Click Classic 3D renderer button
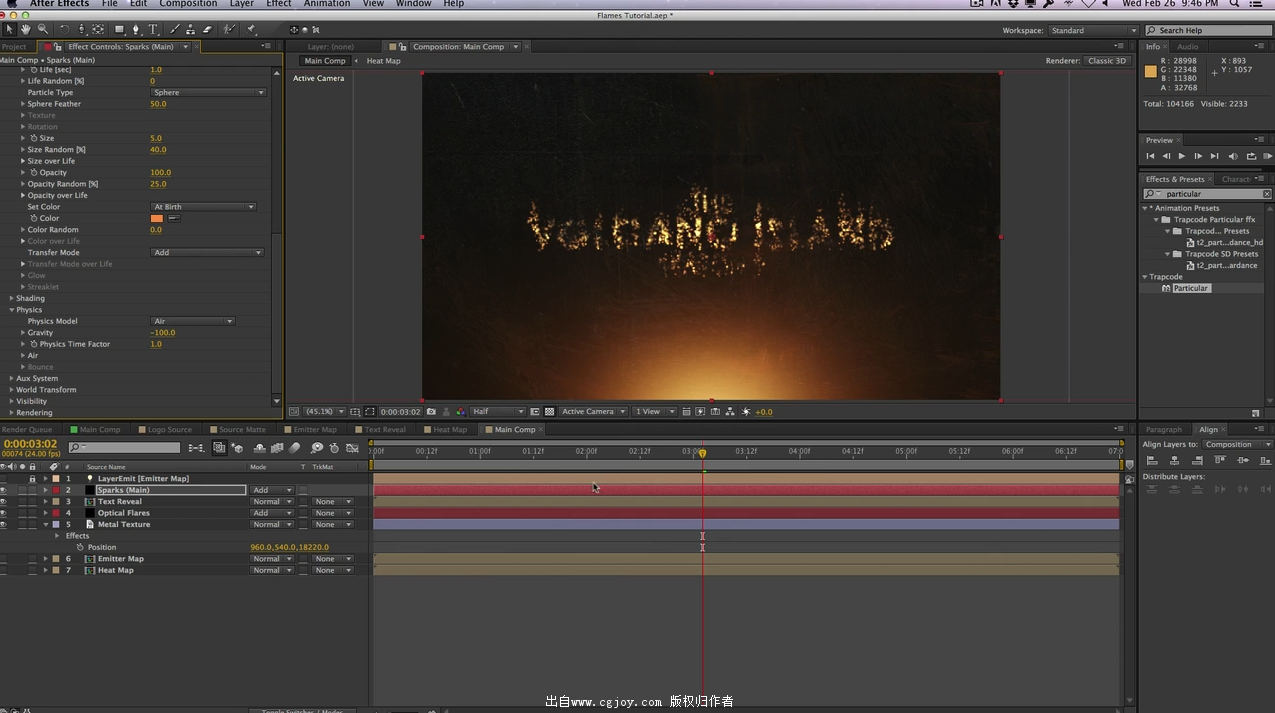This screenshot has height=713, width=1275. pyautogui.click(x=1107, y=61)
